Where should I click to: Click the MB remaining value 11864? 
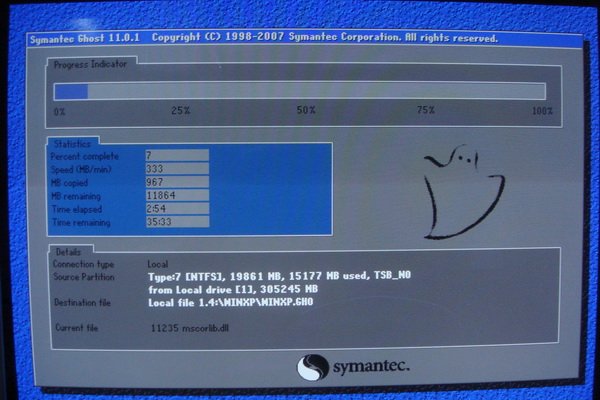[177, 195]
